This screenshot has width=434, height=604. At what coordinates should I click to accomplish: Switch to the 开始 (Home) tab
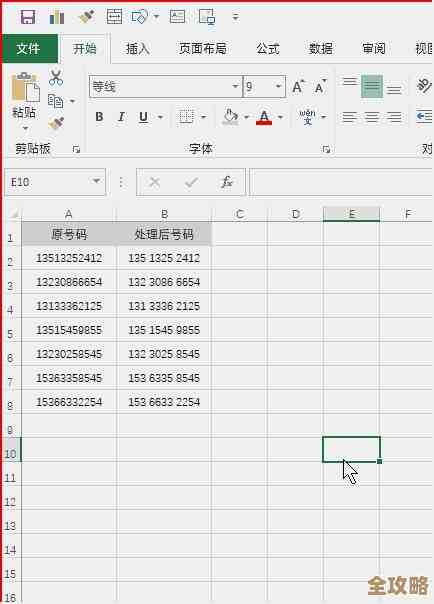85,49
